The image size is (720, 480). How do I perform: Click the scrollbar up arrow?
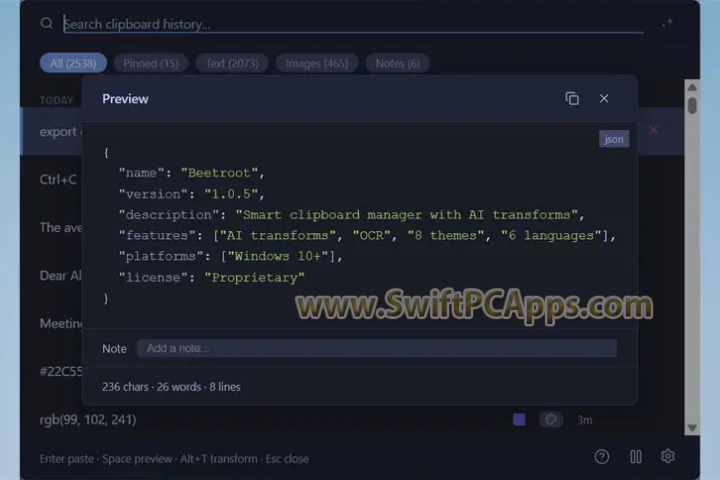coord(692,87)
